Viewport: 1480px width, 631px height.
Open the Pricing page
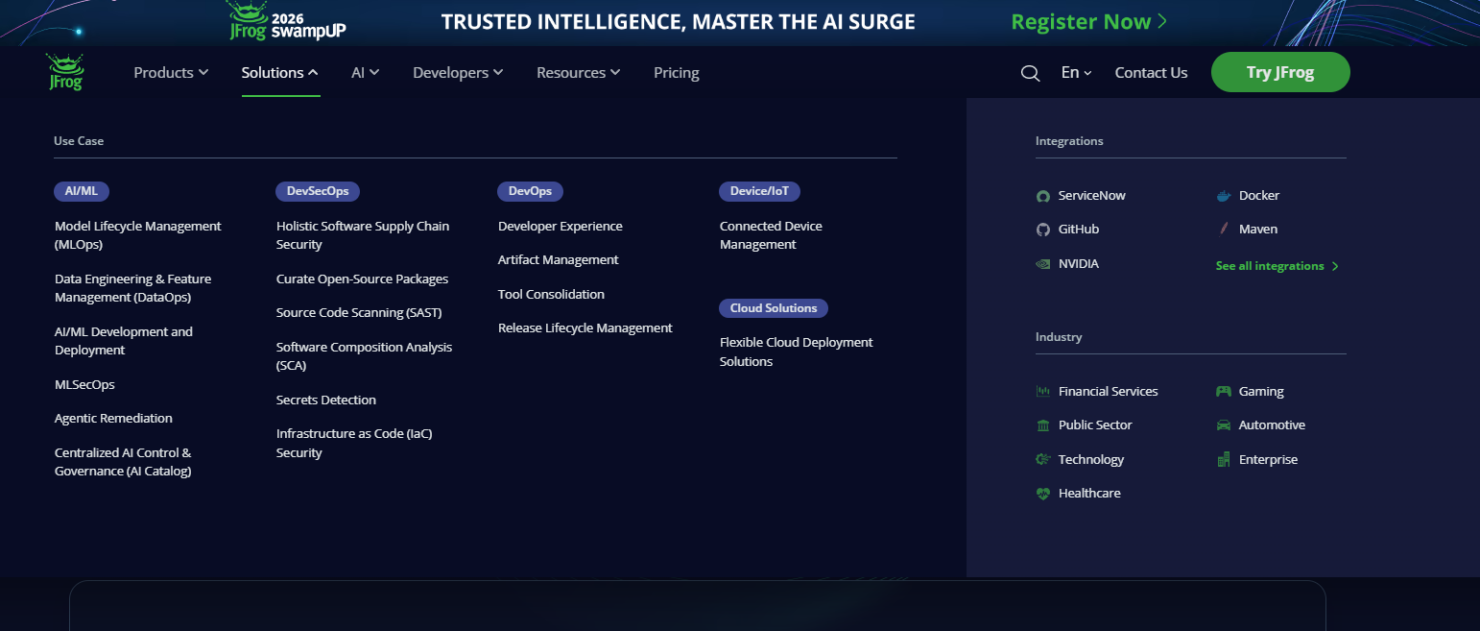[676, 73]
